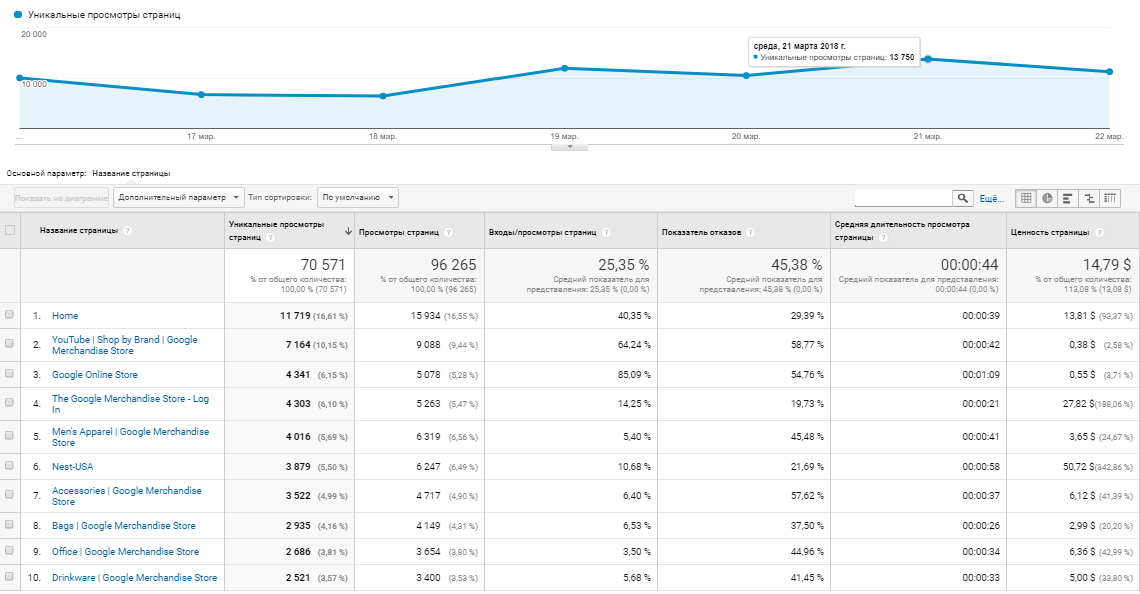1140x594 pixels.
Task: Select the comparison view icon
Action: 1089,198
